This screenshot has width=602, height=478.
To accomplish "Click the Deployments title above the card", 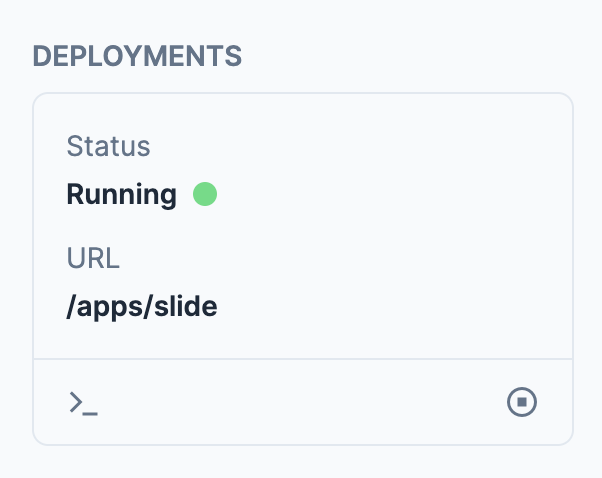I will click(137, 56).
